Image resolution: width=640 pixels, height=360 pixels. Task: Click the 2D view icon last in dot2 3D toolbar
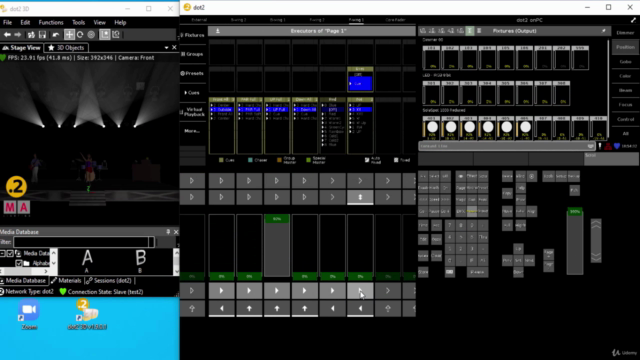(x=116, y=35)
